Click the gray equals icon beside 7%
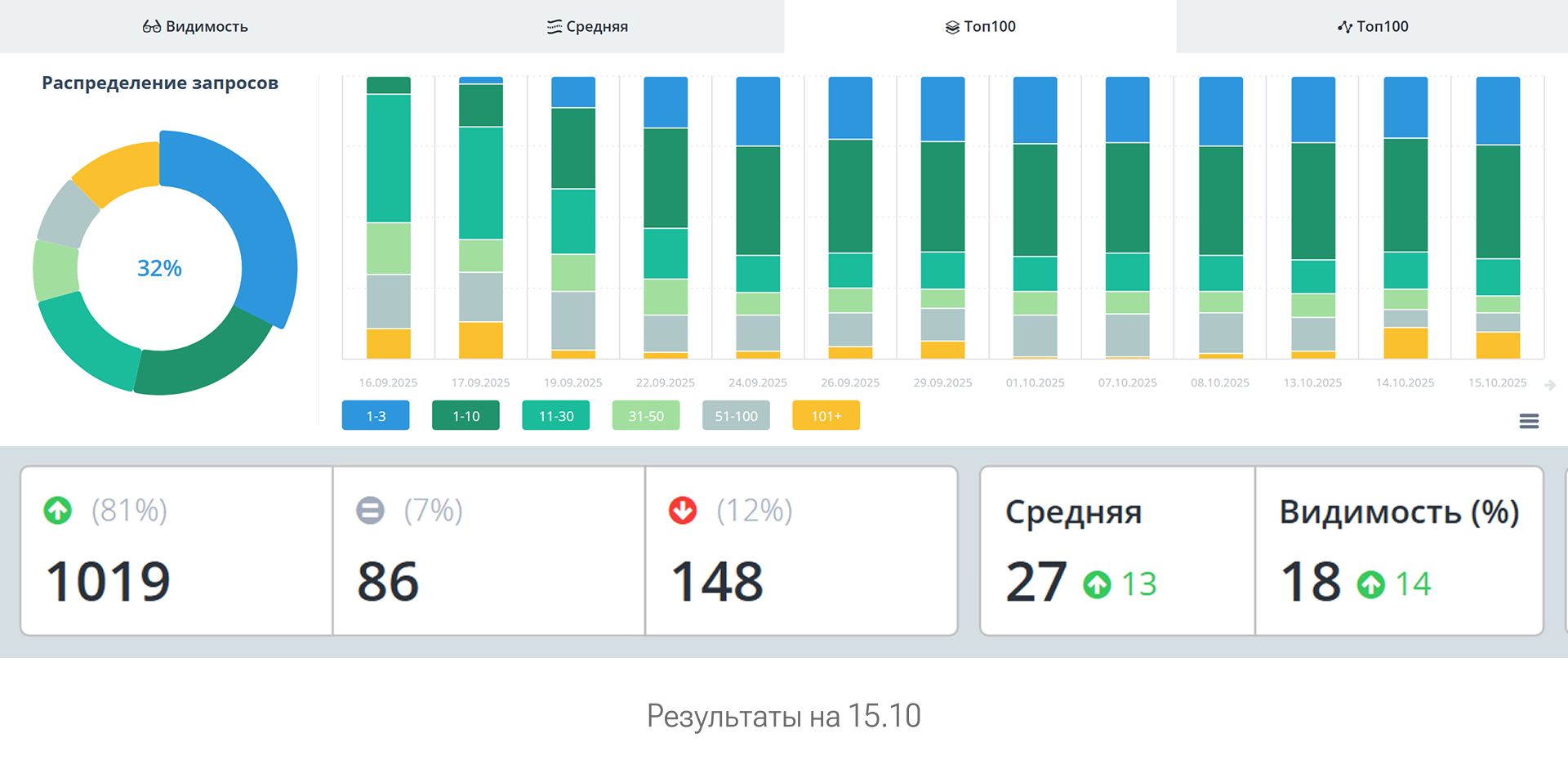The image size is (1568, 760). 370,511
